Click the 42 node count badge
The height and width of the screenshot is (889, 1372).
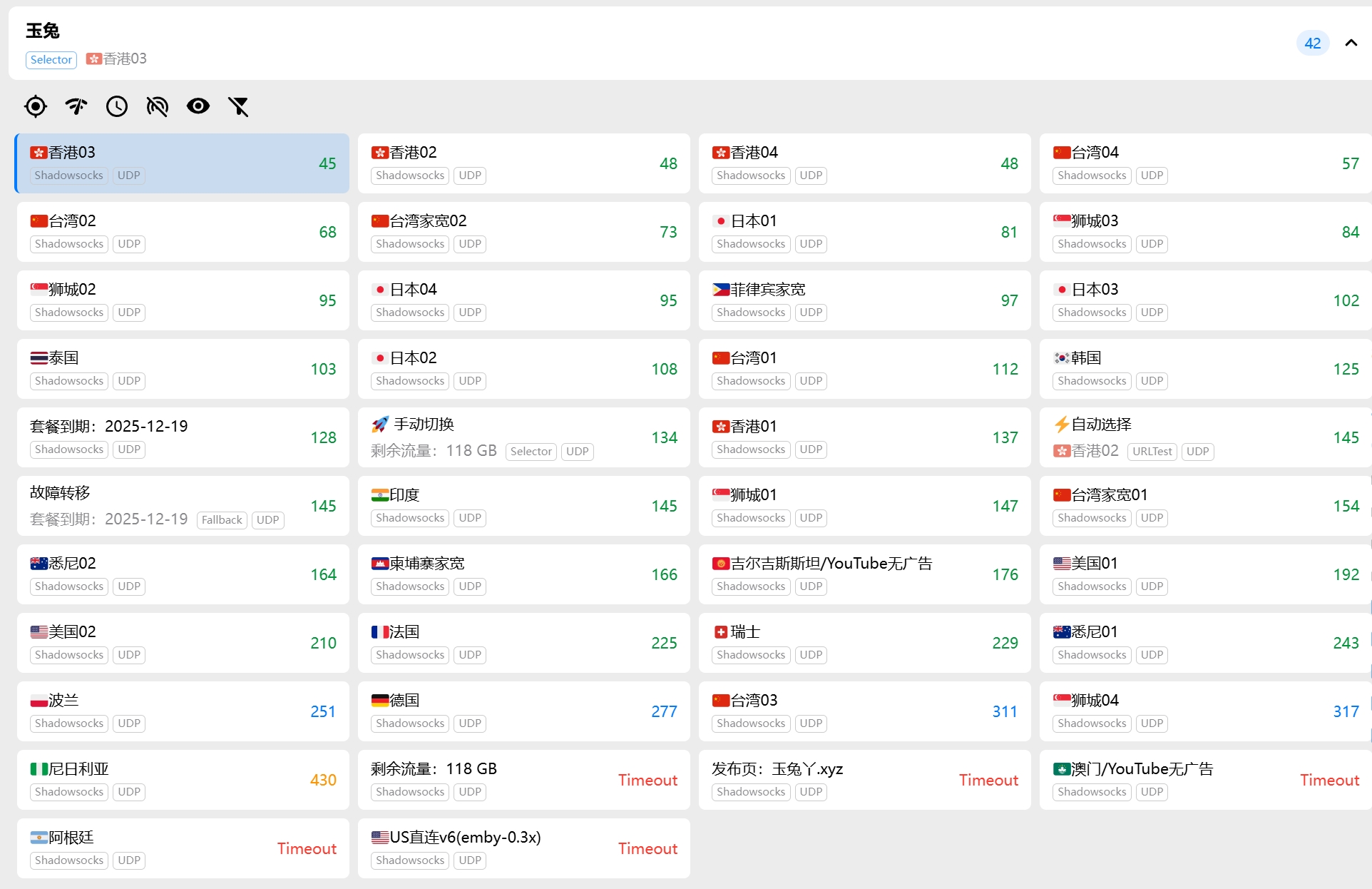(1312, 43)
